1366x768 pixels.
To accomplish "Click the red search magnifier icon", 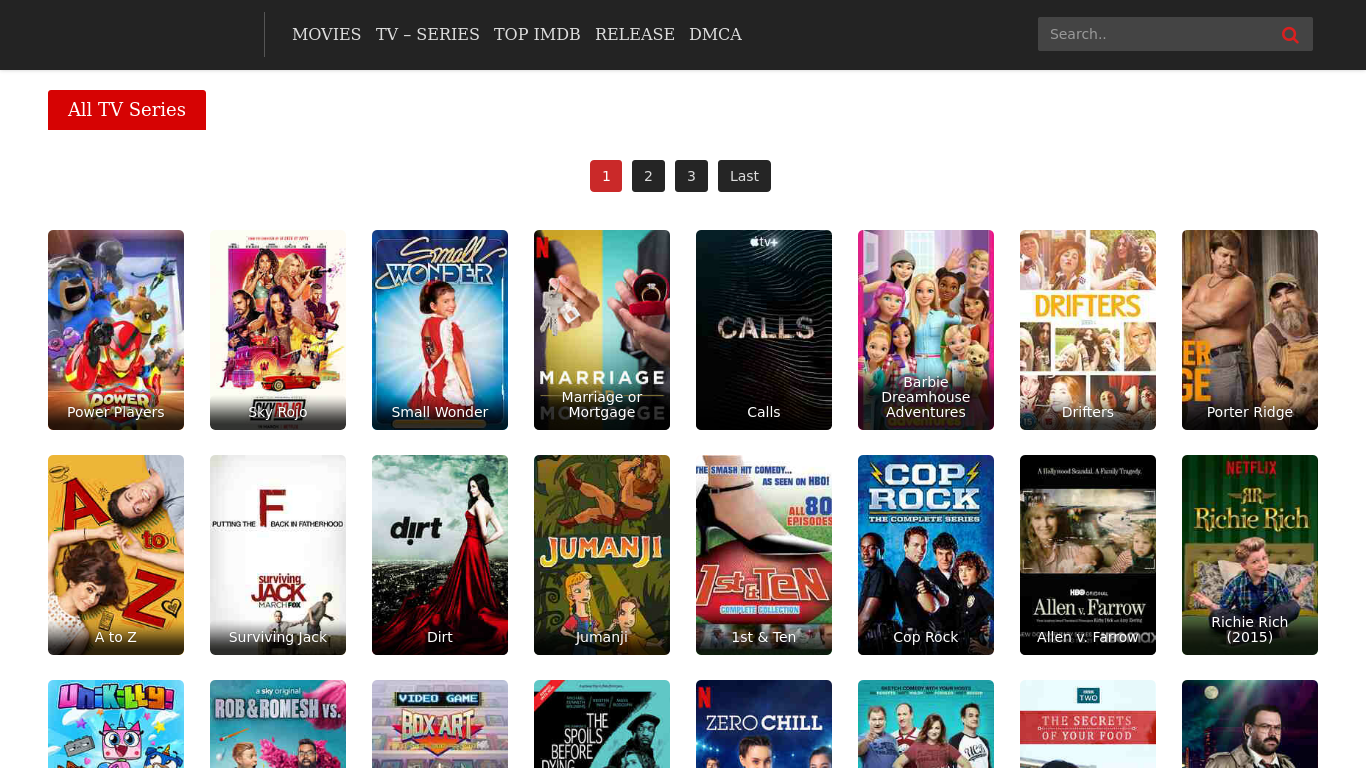I will [1290, 35].
